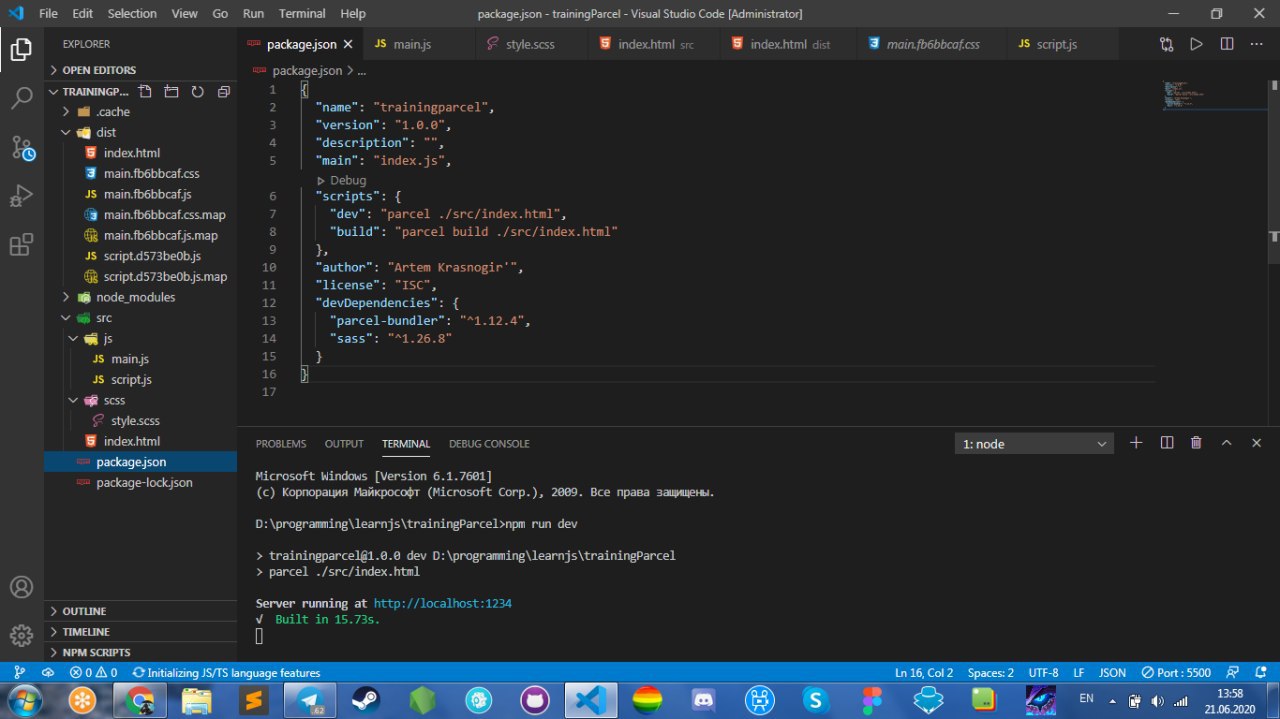1280x719 pixels.
Task: Expand the Open Editors section
Action: (140, 70)
